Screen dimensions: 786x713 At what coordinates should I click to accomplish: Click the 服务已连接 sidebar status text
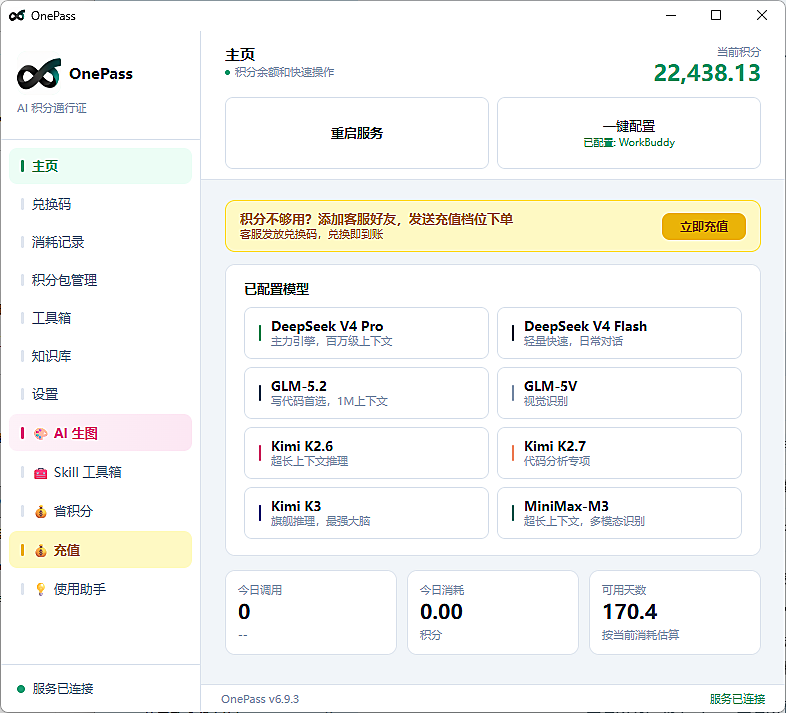coord(63,689)
